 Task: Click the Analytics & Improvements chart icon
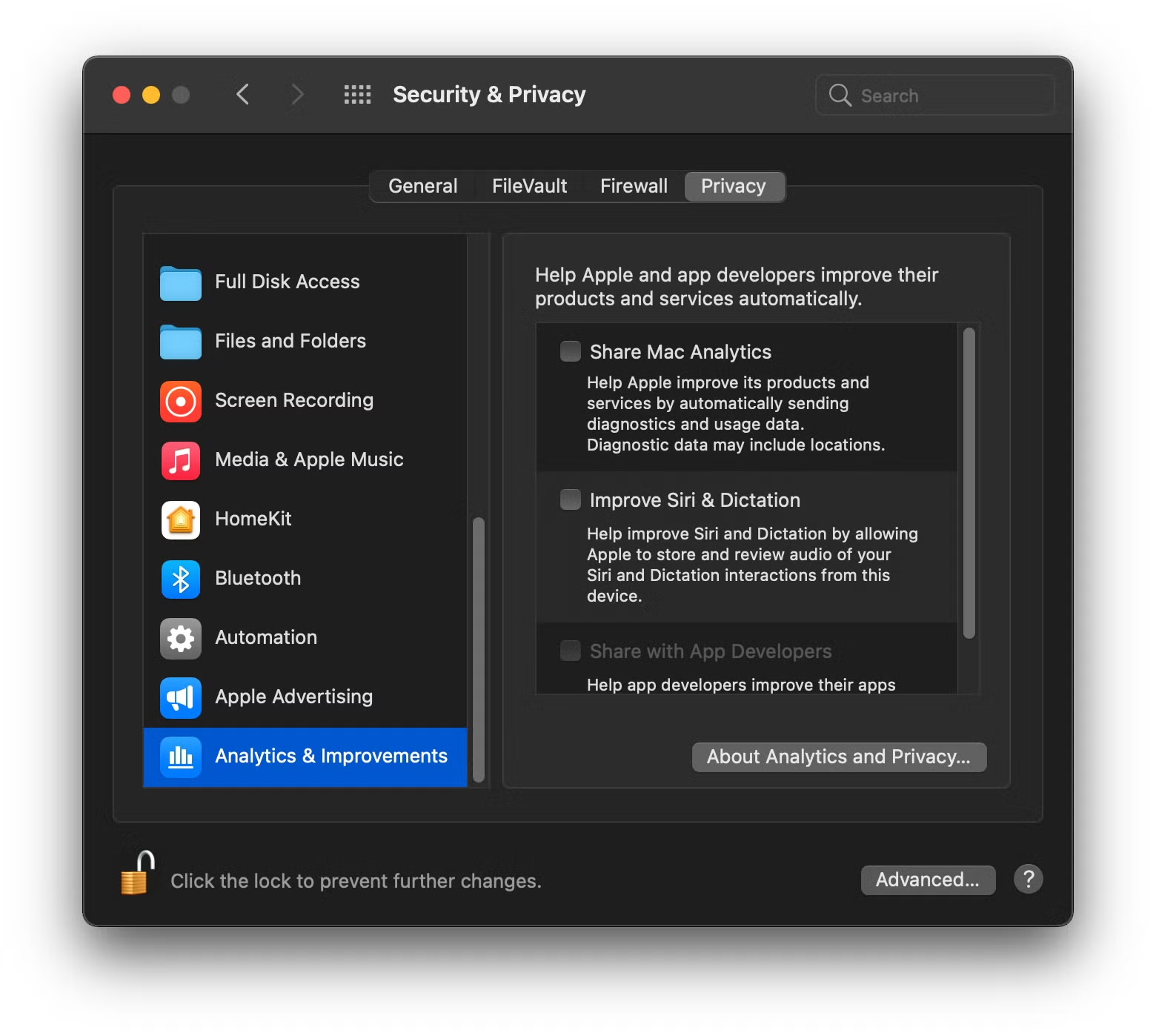181,757
